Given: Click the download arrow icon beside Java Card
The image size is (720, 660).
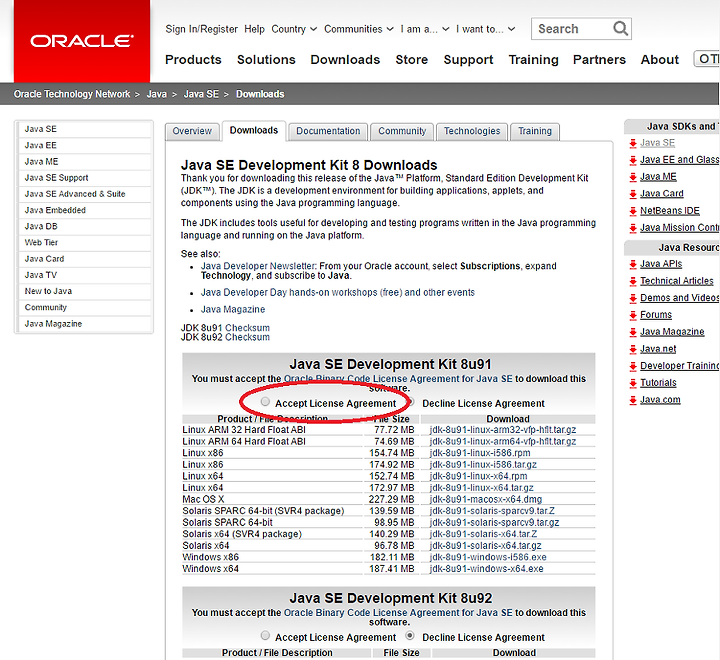Looking at the screenshot, I should coord(633,194).
